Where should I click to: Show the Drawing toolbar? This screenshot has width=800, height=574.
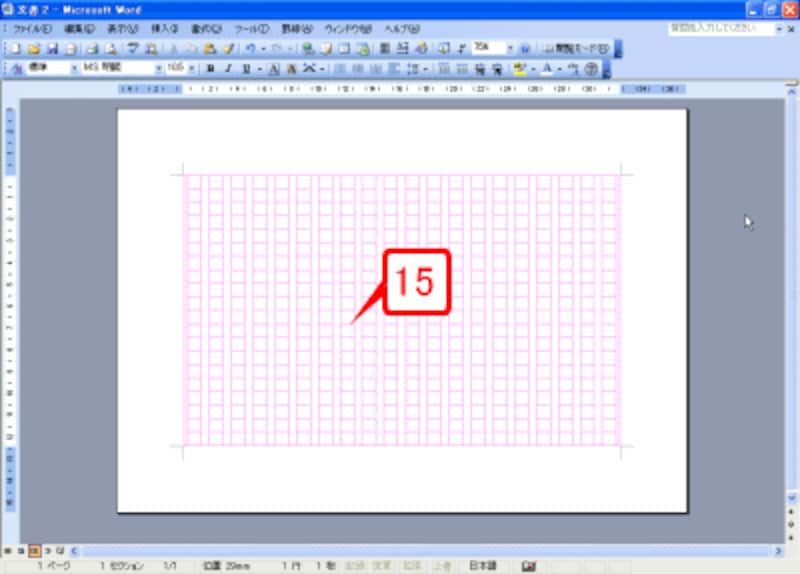pos(422,49)
